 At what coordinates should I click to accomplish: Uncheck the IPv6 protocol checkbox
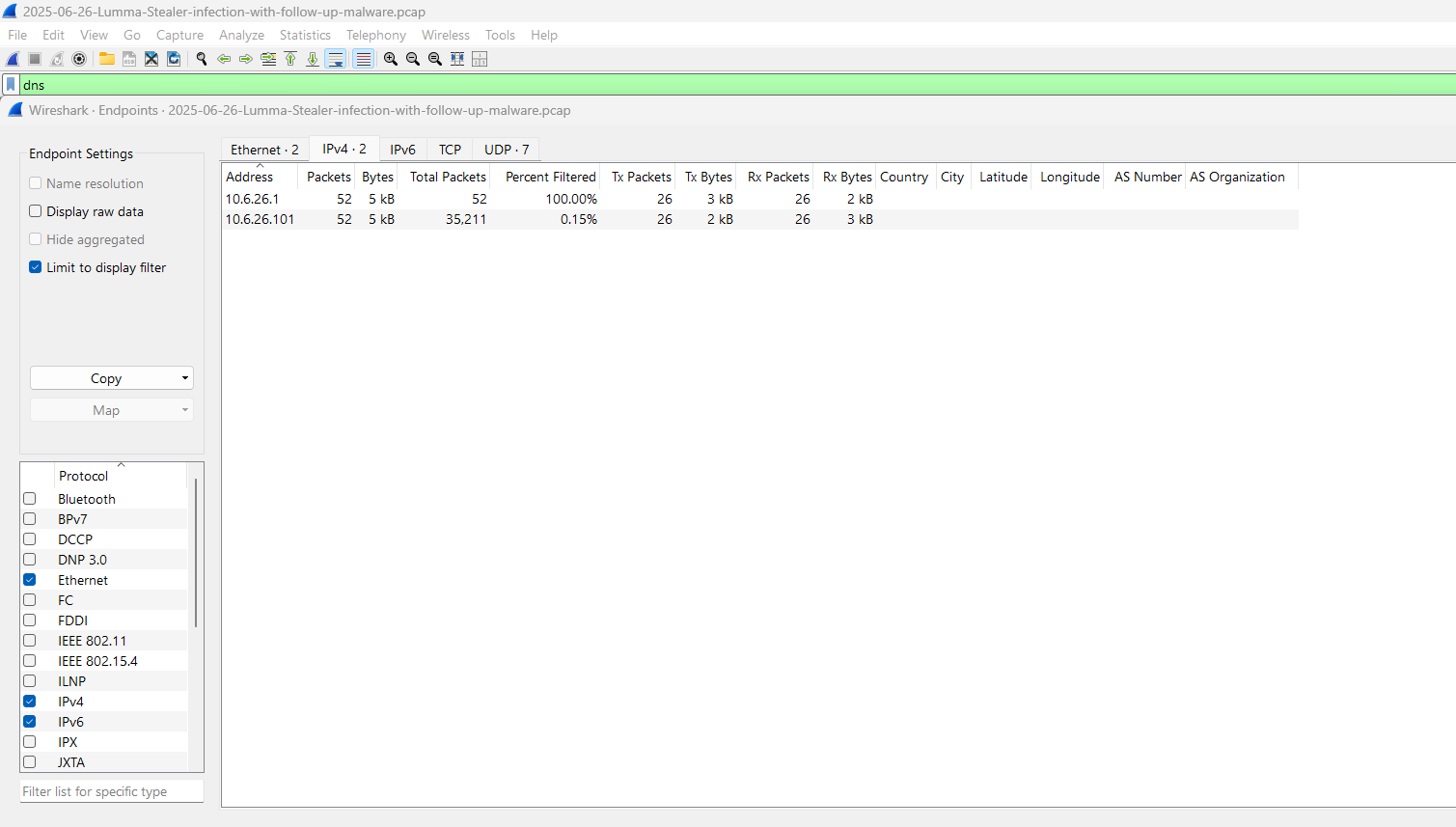coord(30,722)
